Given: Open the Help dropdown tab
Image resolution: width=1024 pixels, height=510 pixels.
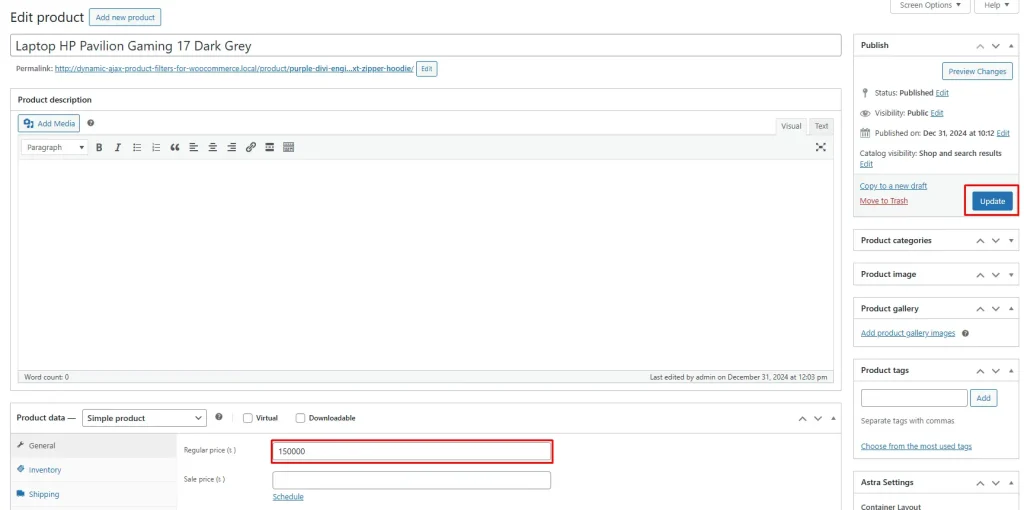Looking at the screenshot, I should coord(997,6).
